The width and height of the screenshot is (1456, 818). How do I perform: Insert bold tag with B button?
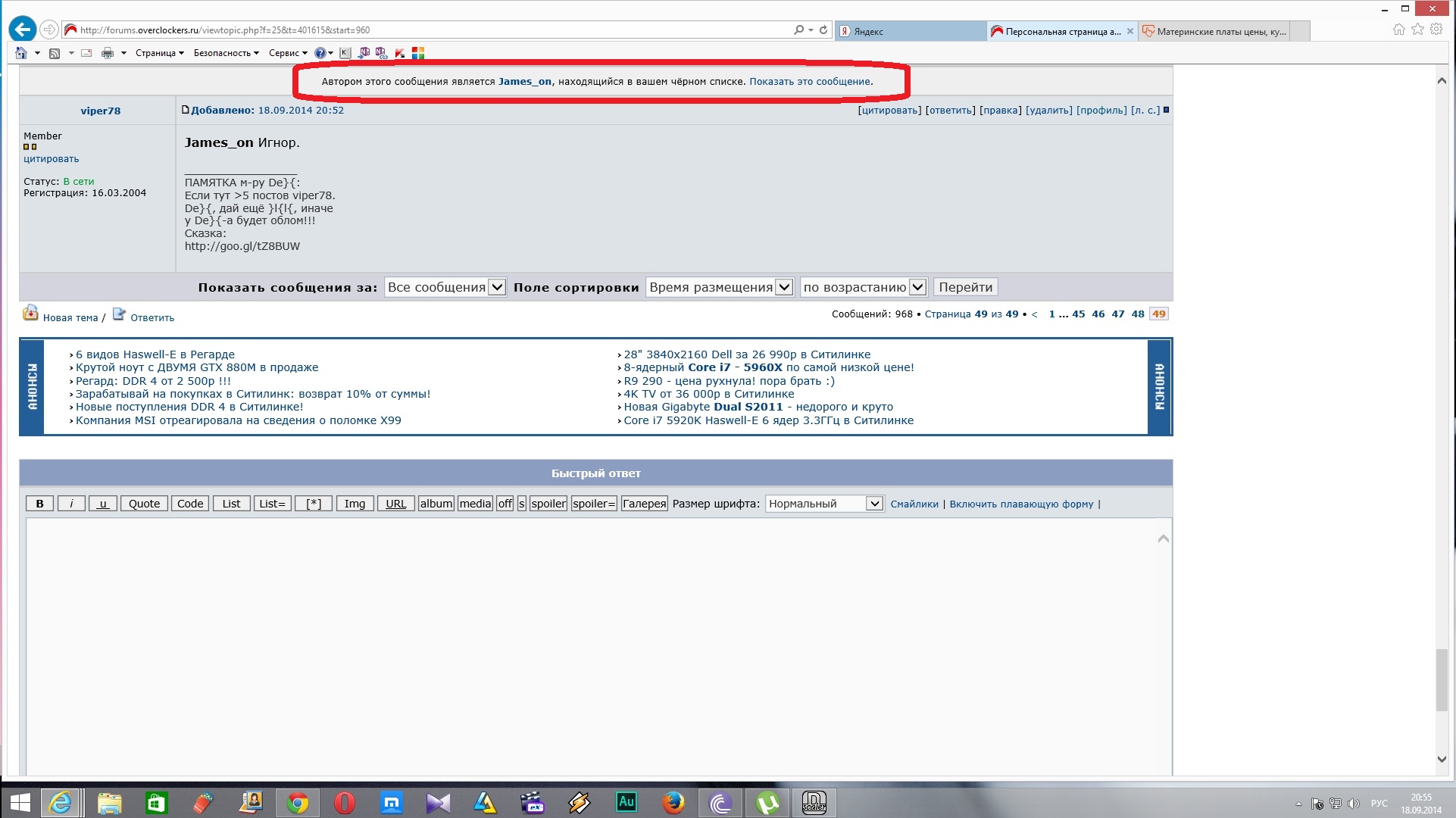click(40, 504)
